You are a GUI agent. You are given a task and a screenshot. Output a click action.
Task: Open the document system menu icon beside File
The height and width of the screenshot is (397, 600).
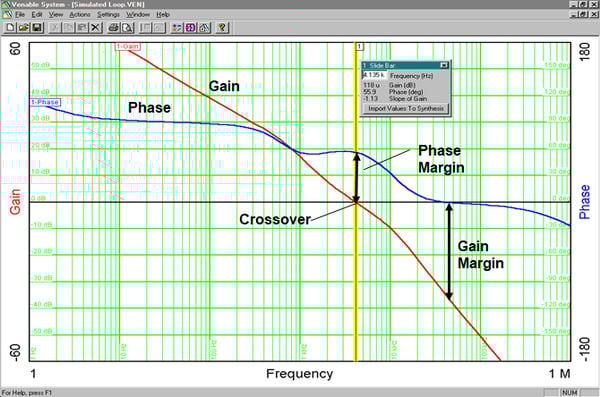pyautogui.click(x=7, y=15)
